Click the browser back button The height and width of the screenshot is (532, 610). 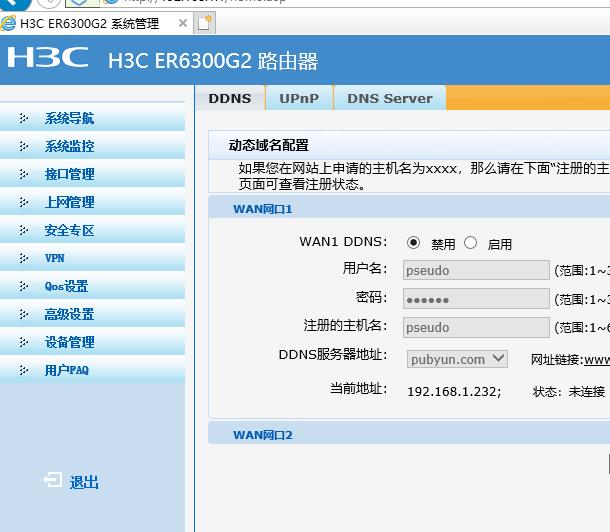[16, 3]
